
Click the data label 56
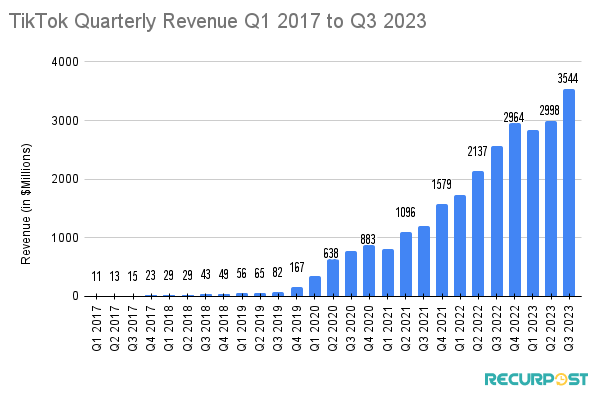[x=241, y=274]
